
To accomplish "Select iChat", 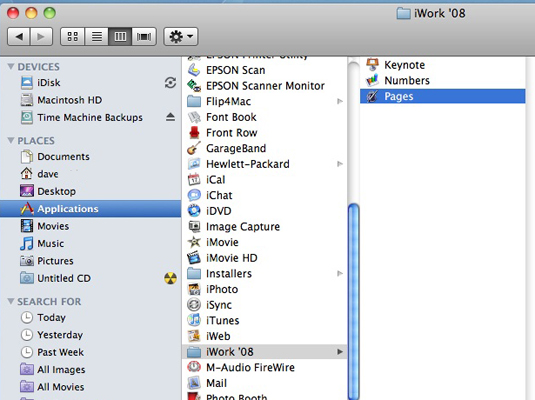I will pos(265,195).
